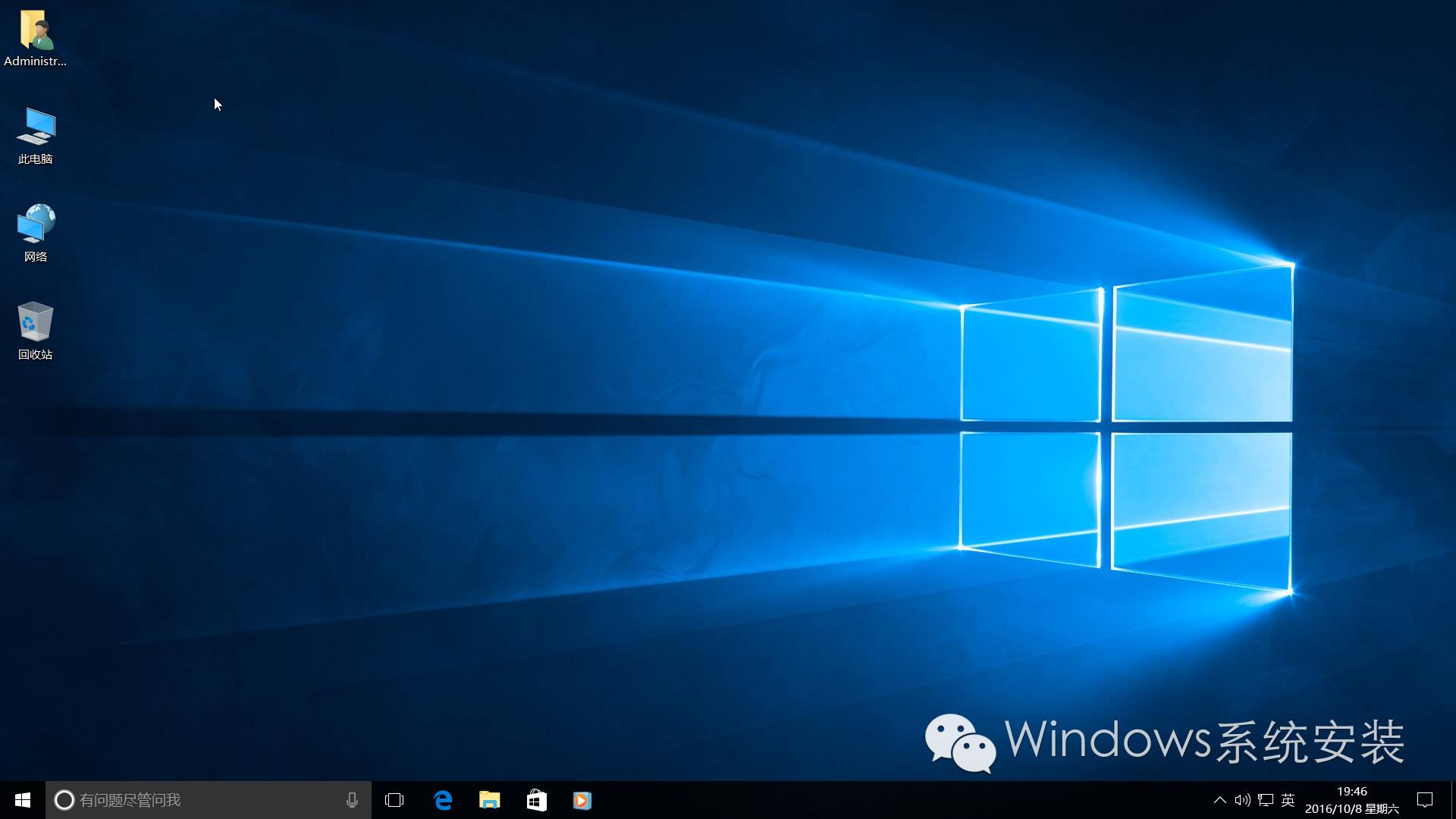Viewport: 1456px width, 819px height.
Task: Select the 回收站 recycle bin icon
Action: pyautogui.click(x=35, y=331)
